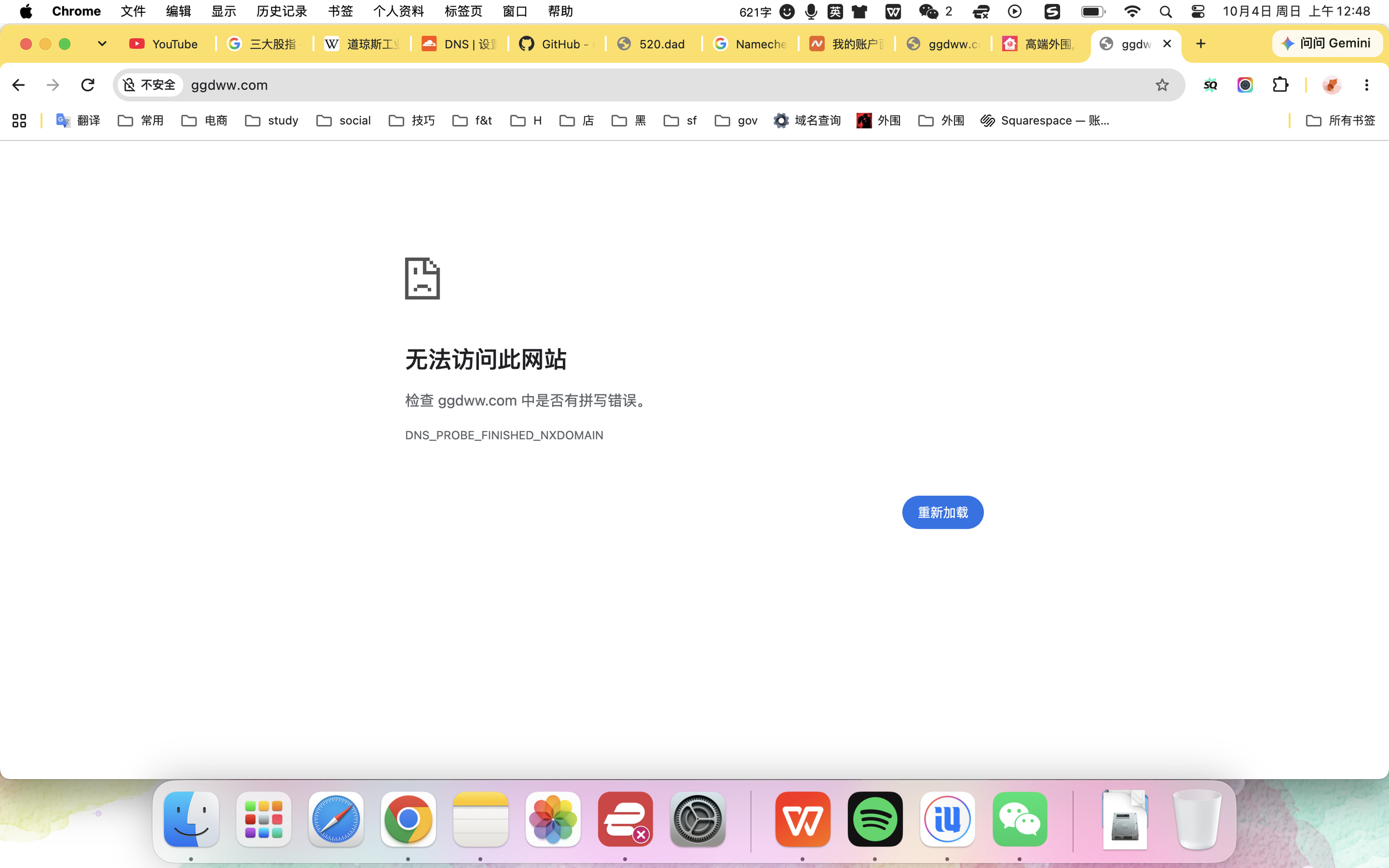This screenshot has height=868, width=1389.
Task: Expand the 技巧 bookmarks folder
Action: click(x=412, y=121)
